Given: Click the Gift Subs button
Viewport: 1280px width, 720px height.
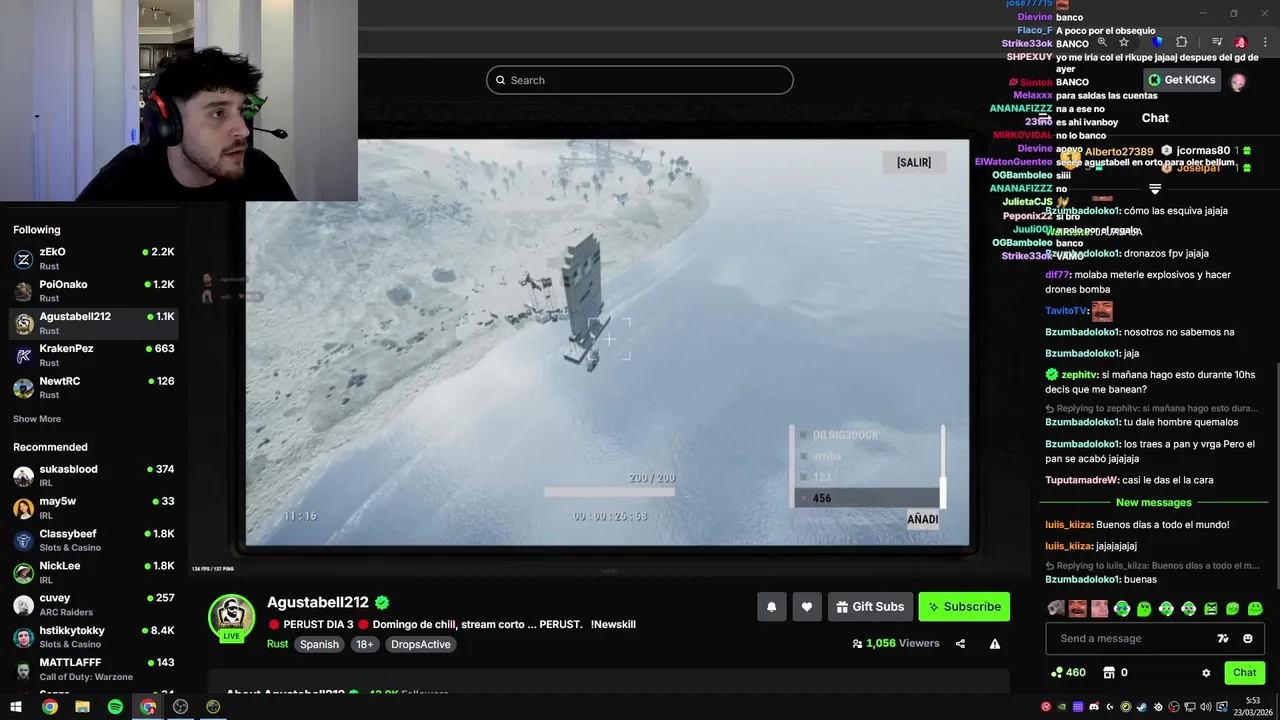Looking at the screenshot, I should [870, 607].
